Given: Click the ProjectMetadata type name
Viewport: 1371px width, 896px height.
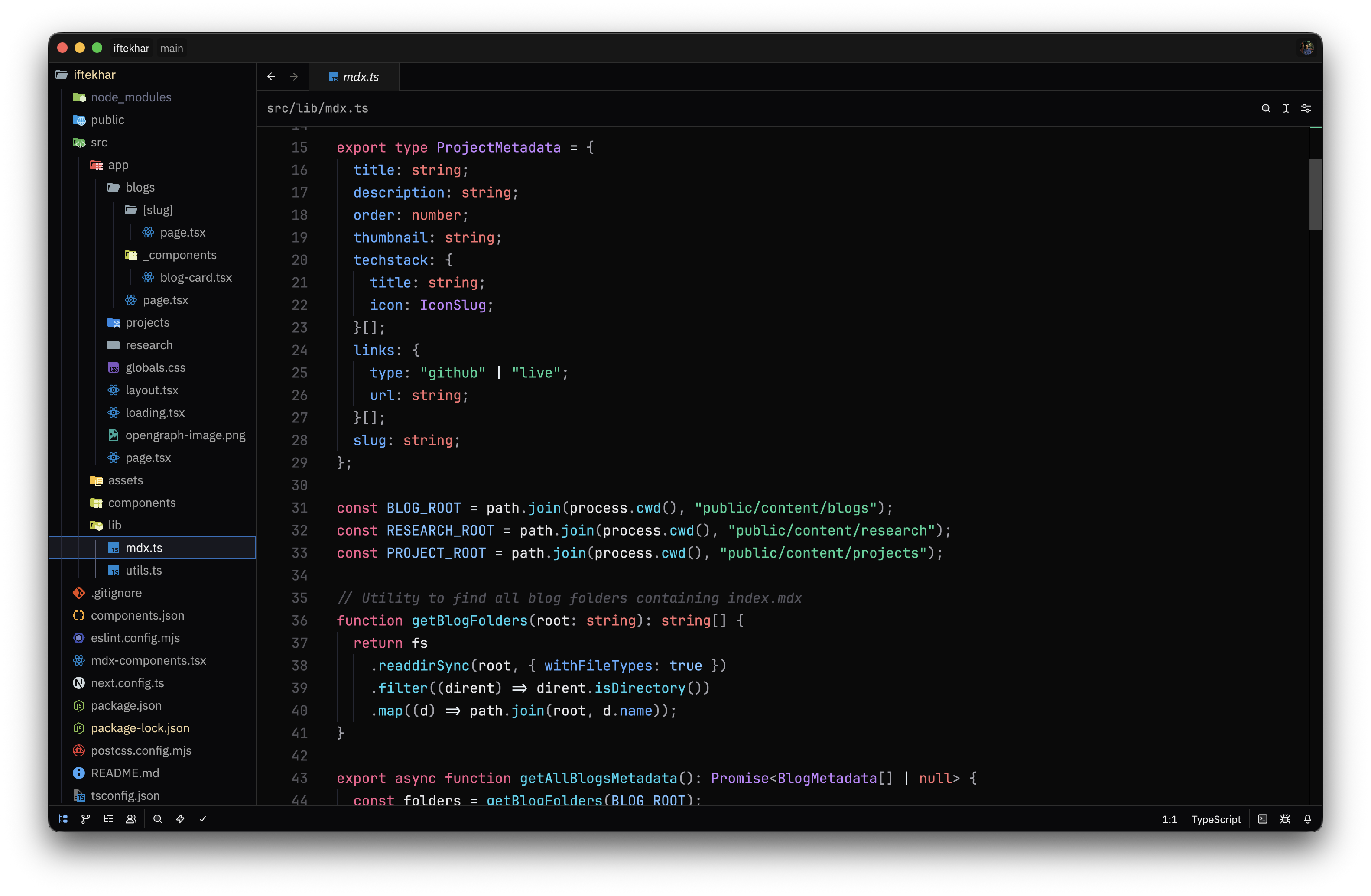Looking at the screenshot, I should tap(498, 147).
